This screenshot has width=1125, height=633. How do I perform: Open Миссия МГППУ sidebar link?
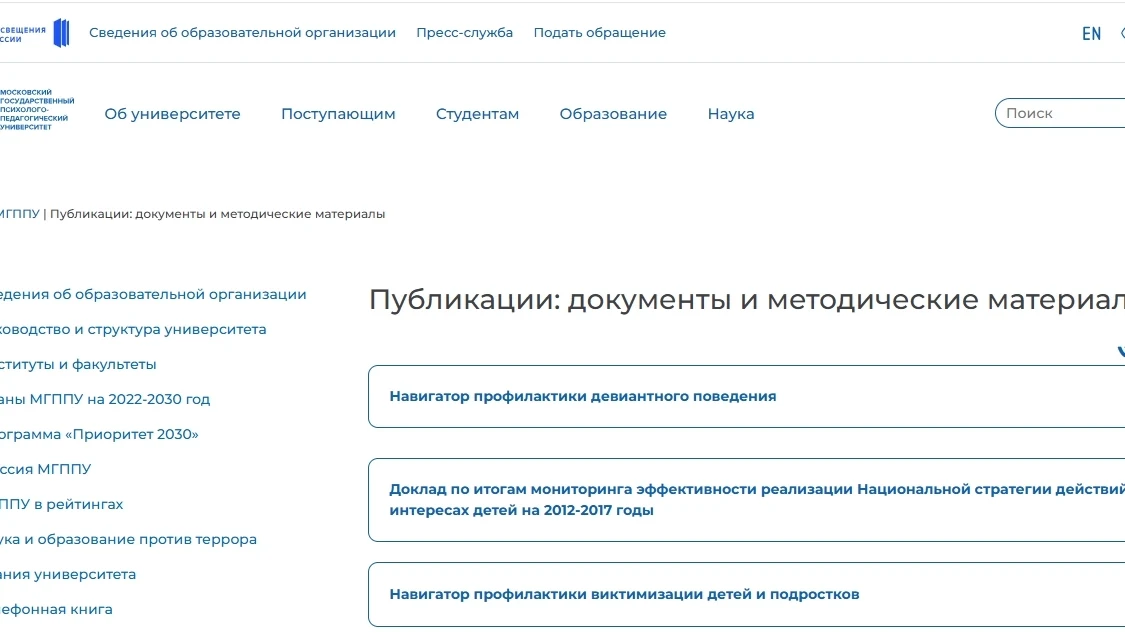tap(45, 469)
